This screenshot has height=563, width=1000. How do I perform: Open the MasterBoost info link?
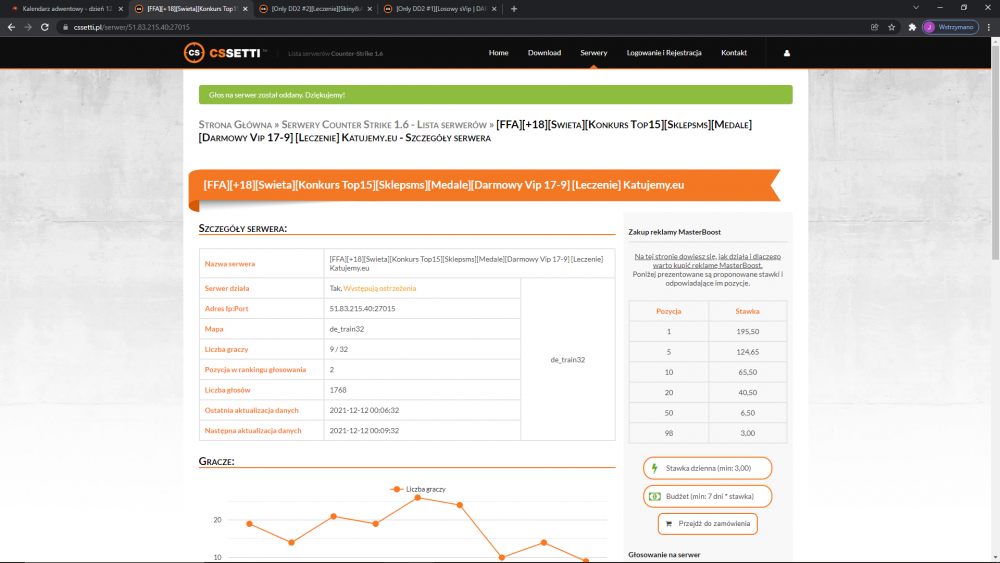(x=707, y=261)
